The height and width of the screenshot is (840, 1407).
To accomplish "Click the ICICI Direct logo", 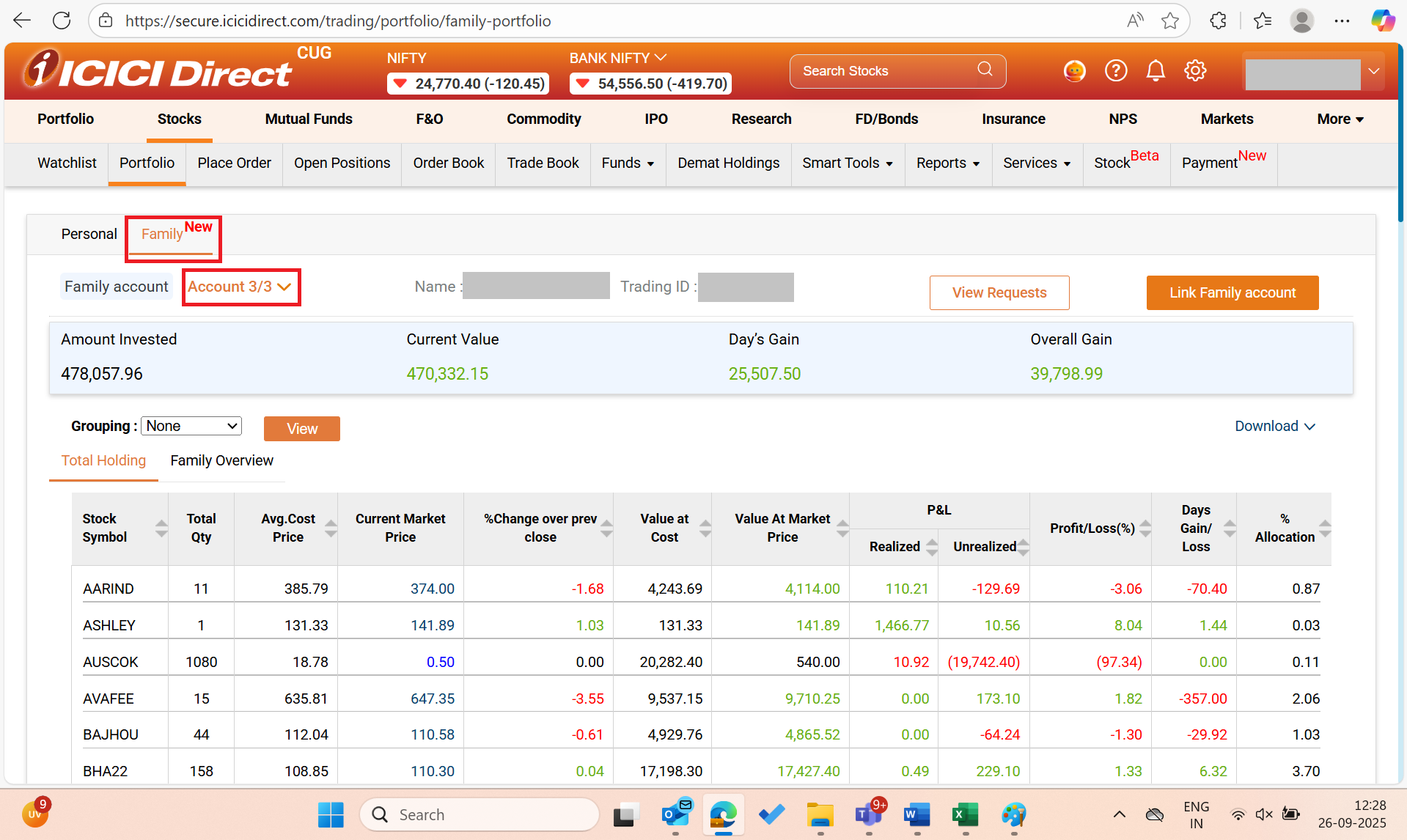I will click(158, 72).
